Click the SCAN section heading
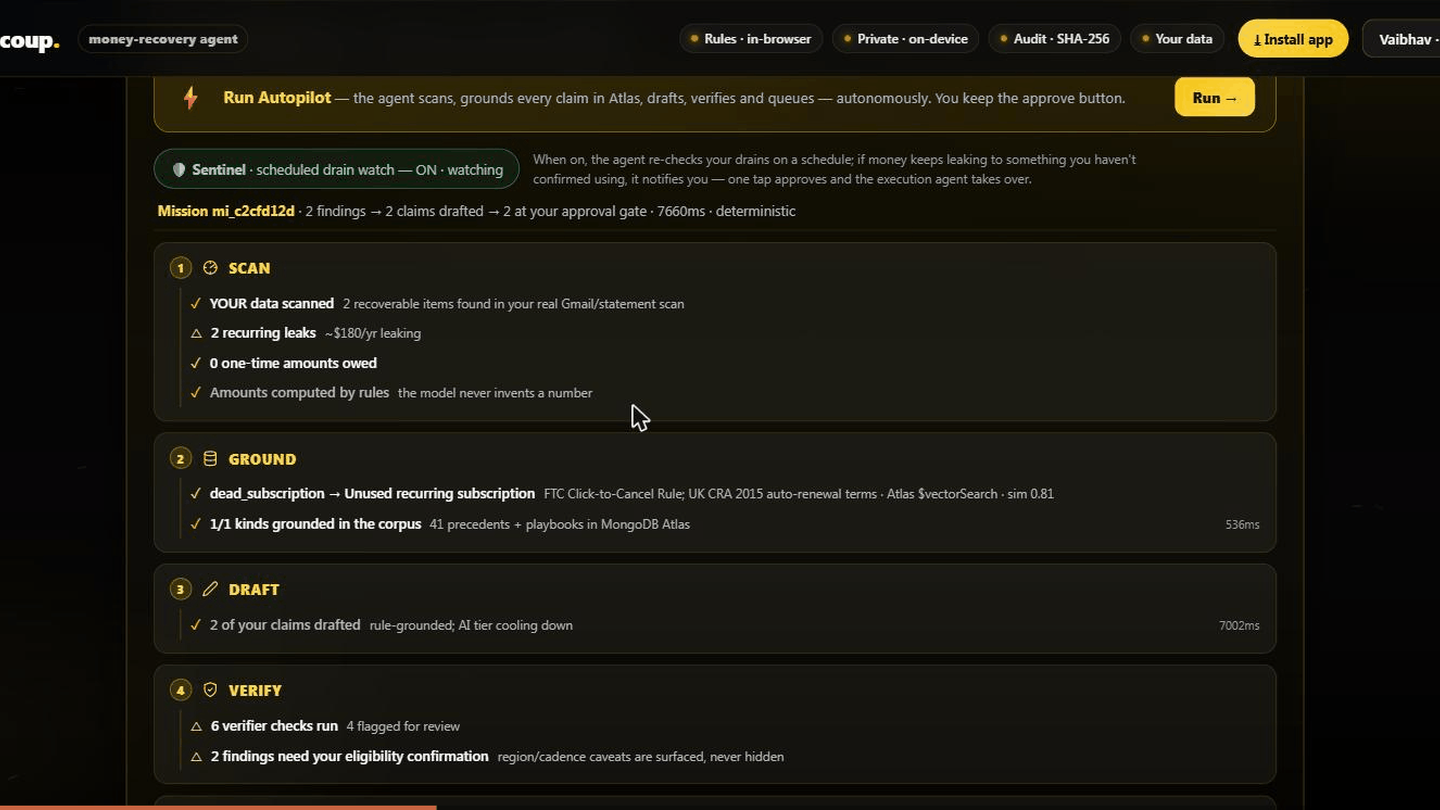The image size is (1440, 810). [249, 268]
